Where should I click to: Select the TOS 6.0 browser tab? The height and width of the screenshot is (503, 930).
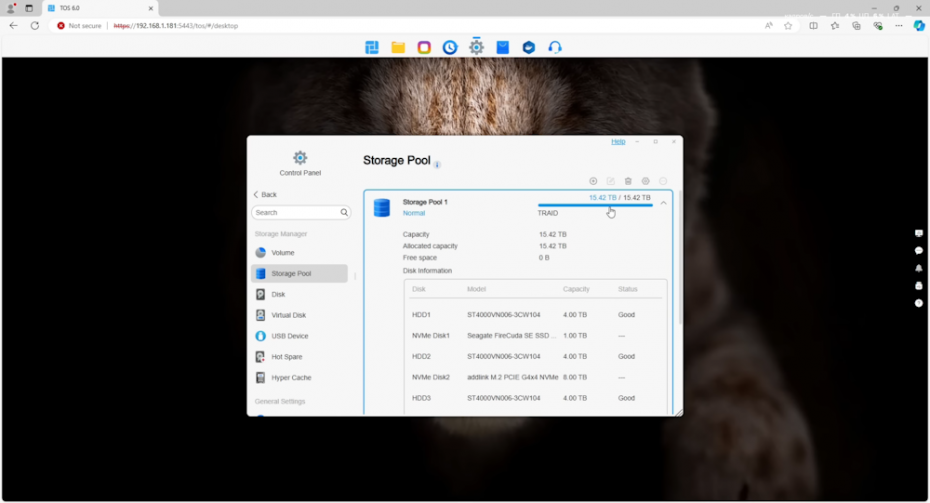[100, 8]
